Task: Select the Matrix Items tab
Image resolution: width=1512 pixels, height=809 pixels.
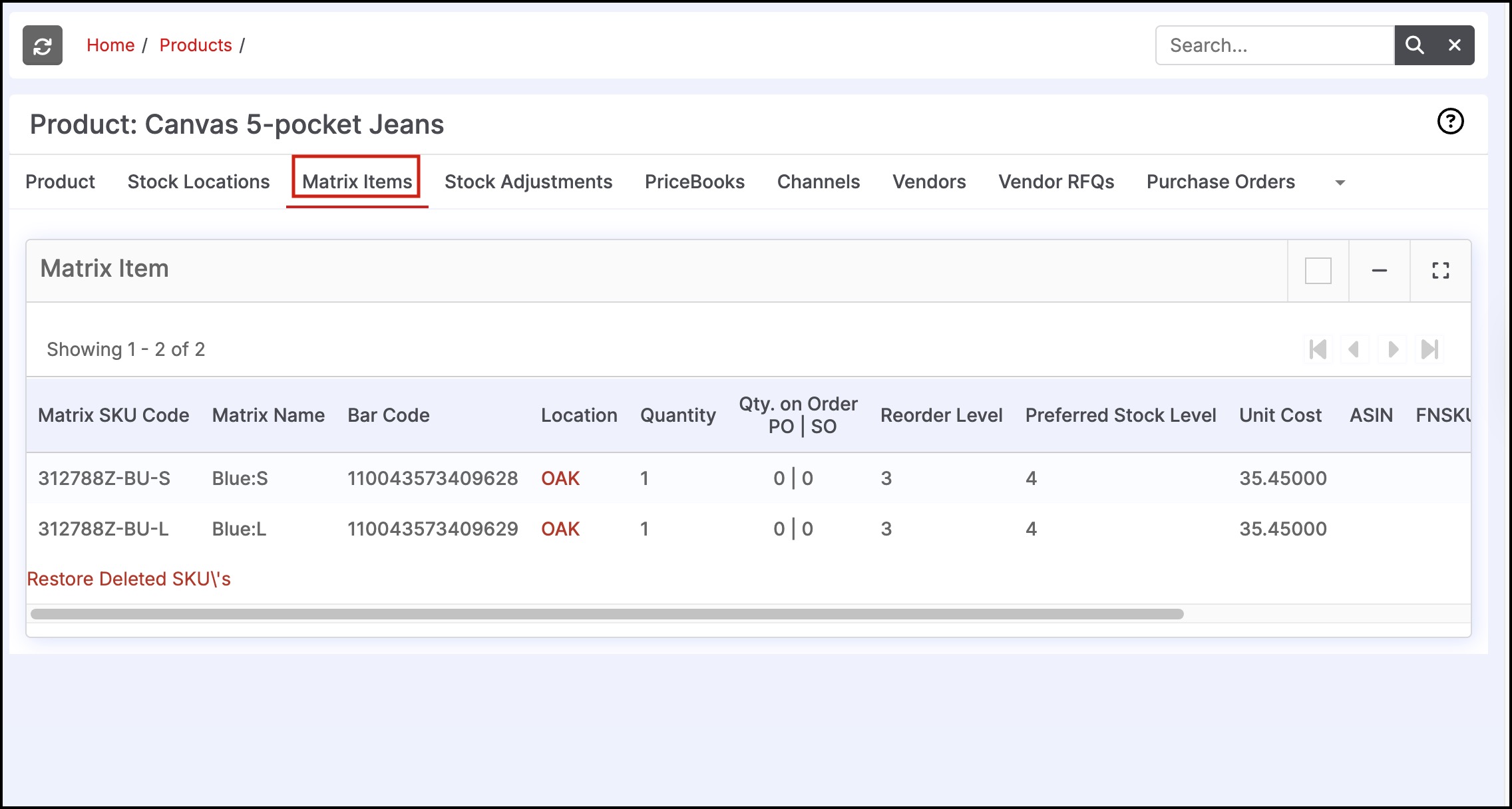Action: (x=357, y=182)
